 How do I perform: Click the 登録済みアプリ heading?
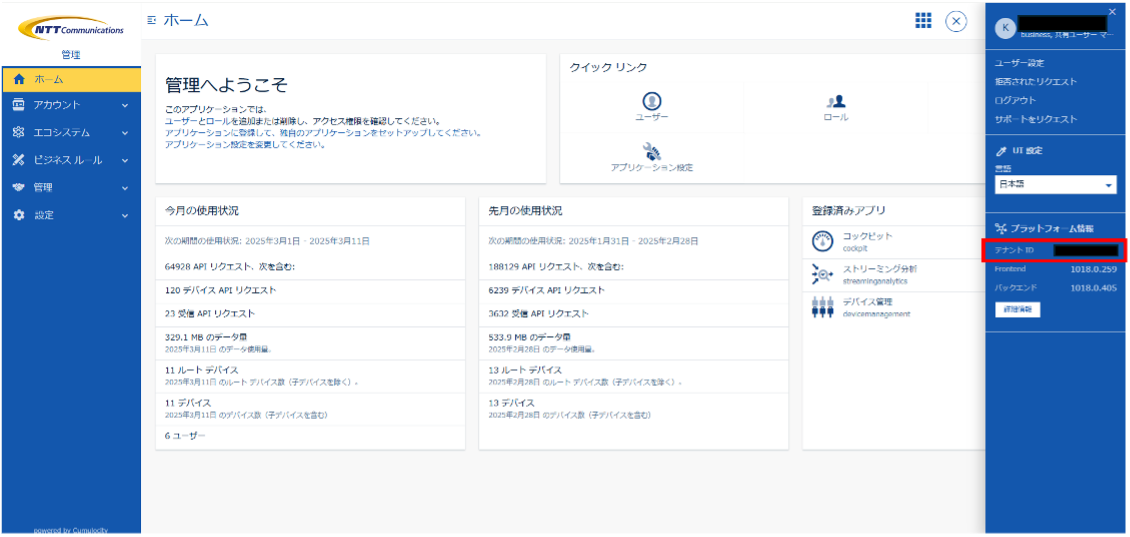coord(848,210)
